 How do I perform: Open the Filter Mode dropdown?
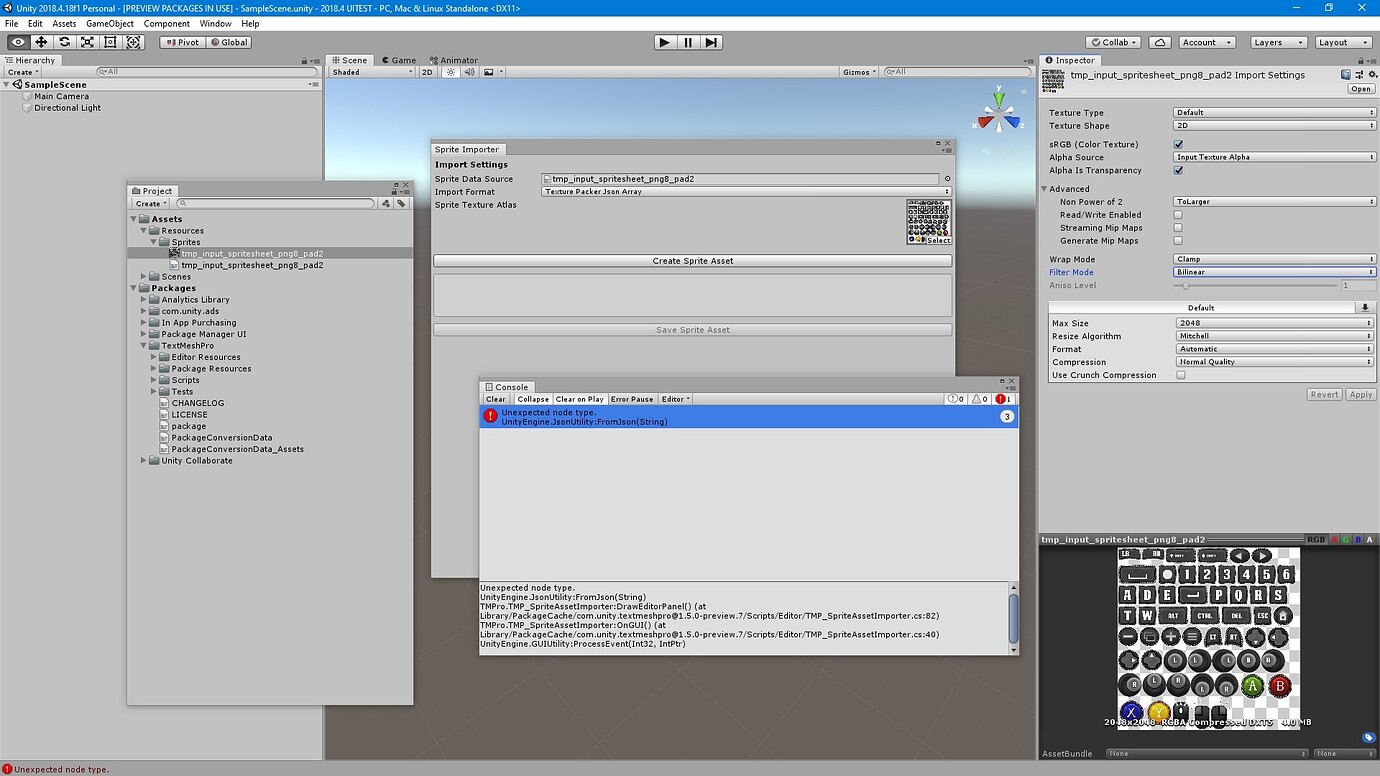point(1272,271)
